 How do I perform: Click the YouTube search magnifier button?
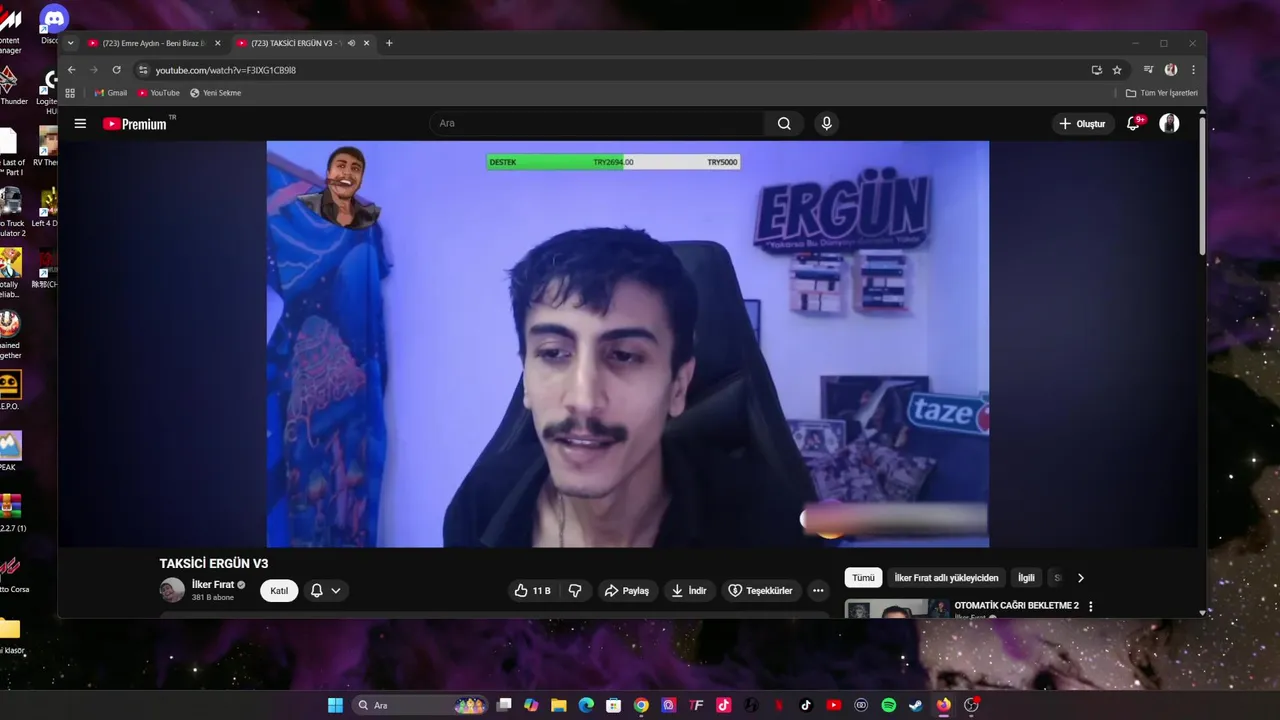784,123
